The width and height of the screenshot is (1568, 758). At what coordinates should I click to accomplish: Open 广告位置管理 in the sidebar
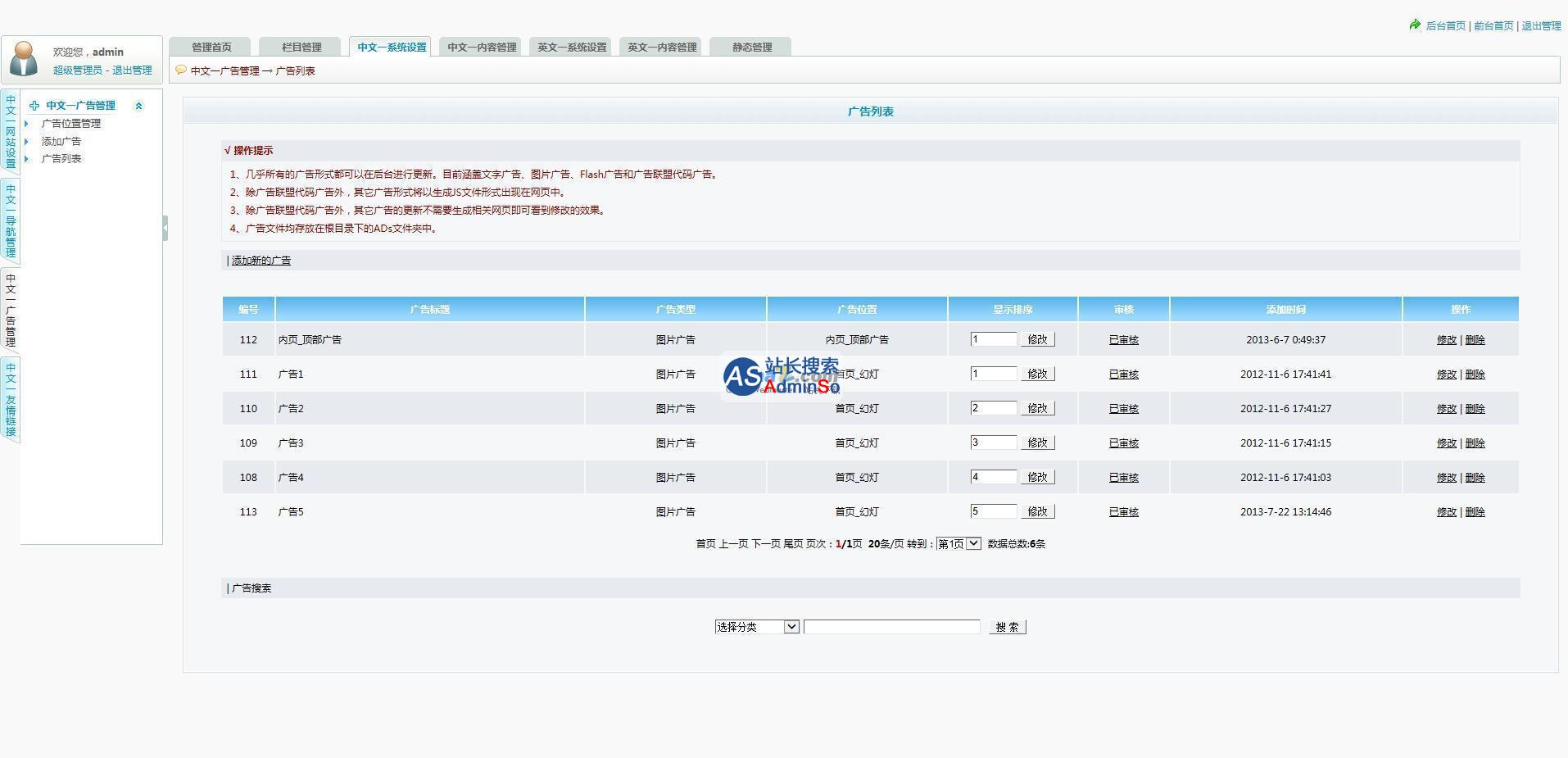point(71,124)
